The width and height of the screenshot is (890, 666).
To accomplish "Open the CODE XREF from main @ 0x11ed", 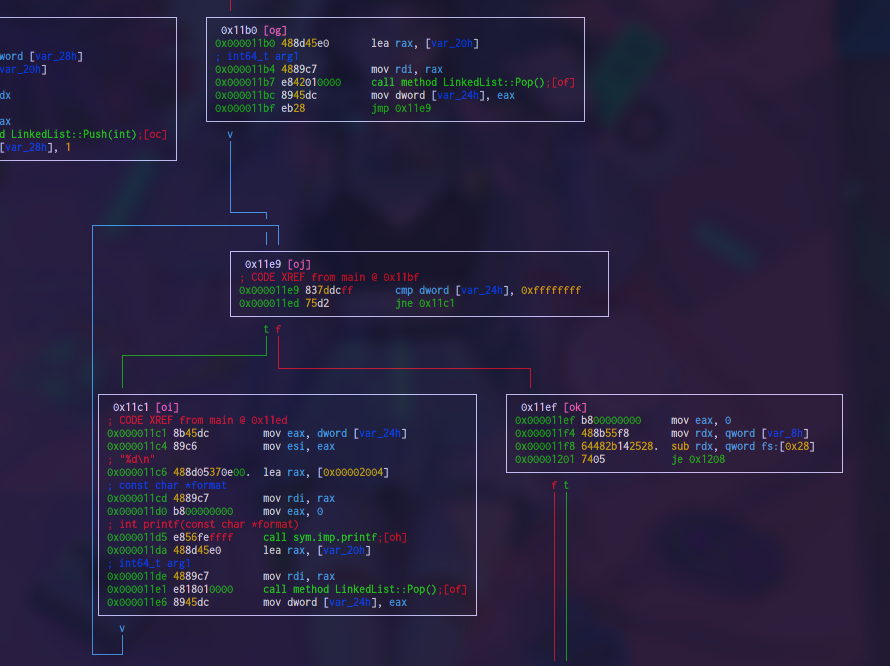I will [198, 419].
